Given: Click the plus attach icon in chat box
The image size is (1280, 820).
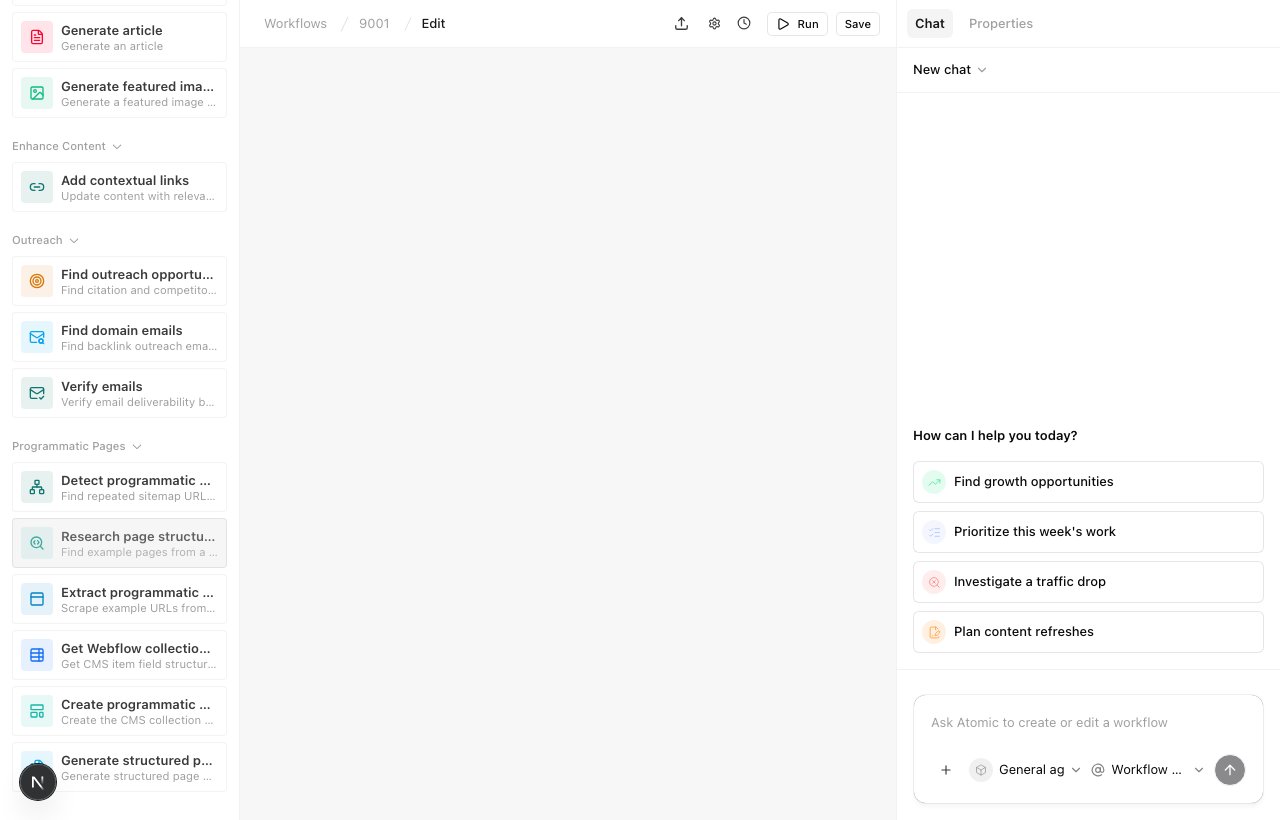Looking at the screenshot, I should [946, 770].
